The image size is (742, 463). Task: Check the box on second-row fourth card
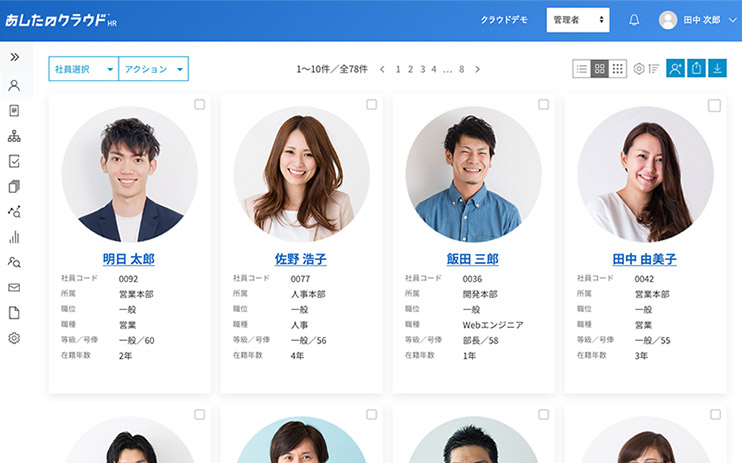tap(715, 414)
